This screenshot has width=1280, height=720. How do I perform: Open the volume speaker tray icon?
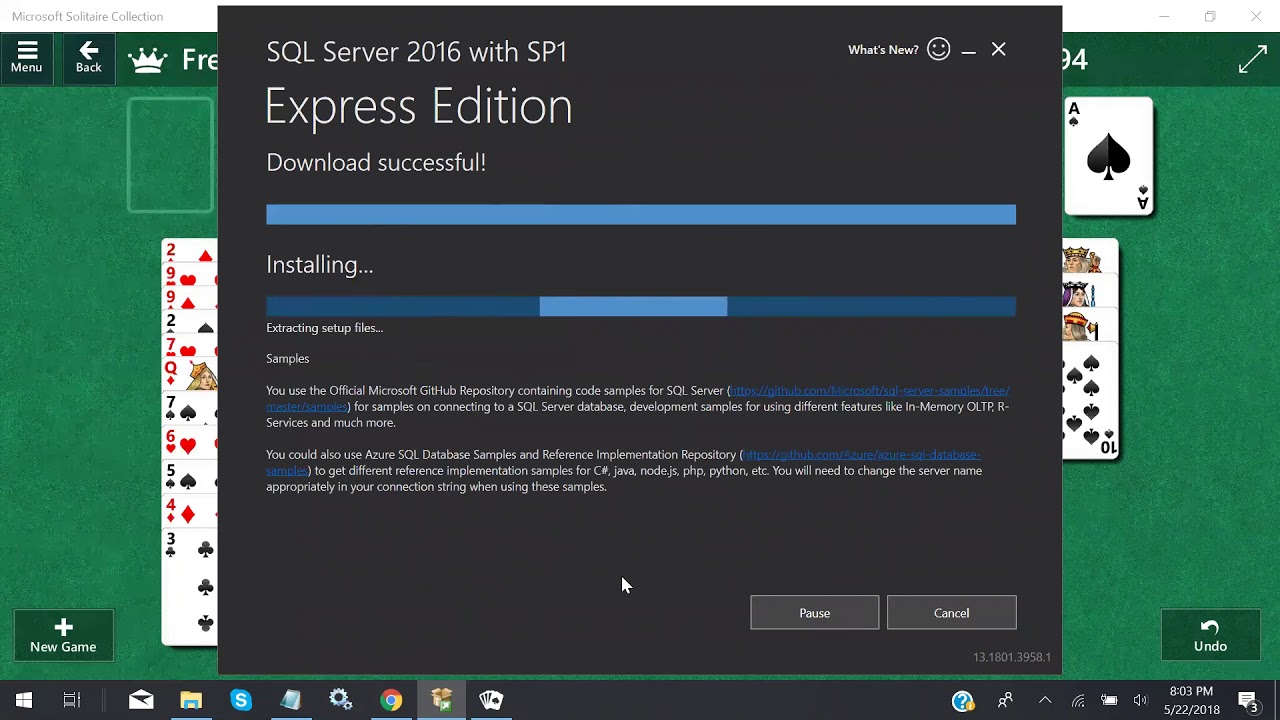coord(1140,700)
